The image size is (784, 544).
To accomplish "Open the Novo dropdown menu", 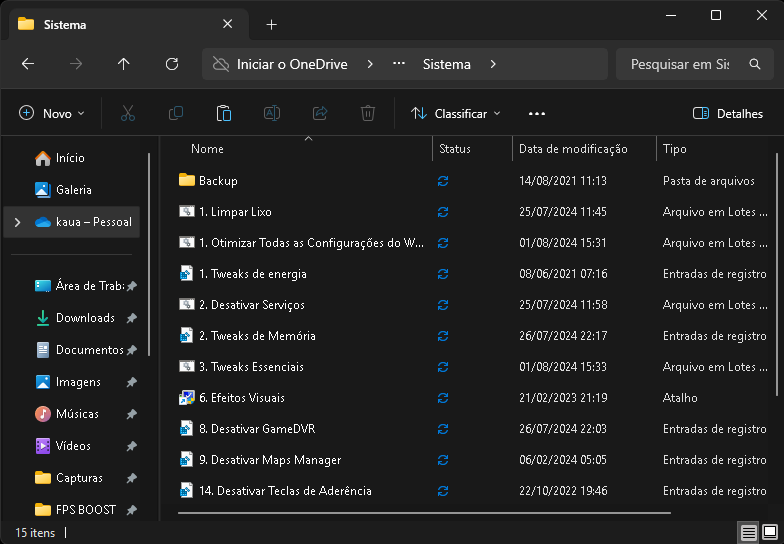I will point(52,114).
